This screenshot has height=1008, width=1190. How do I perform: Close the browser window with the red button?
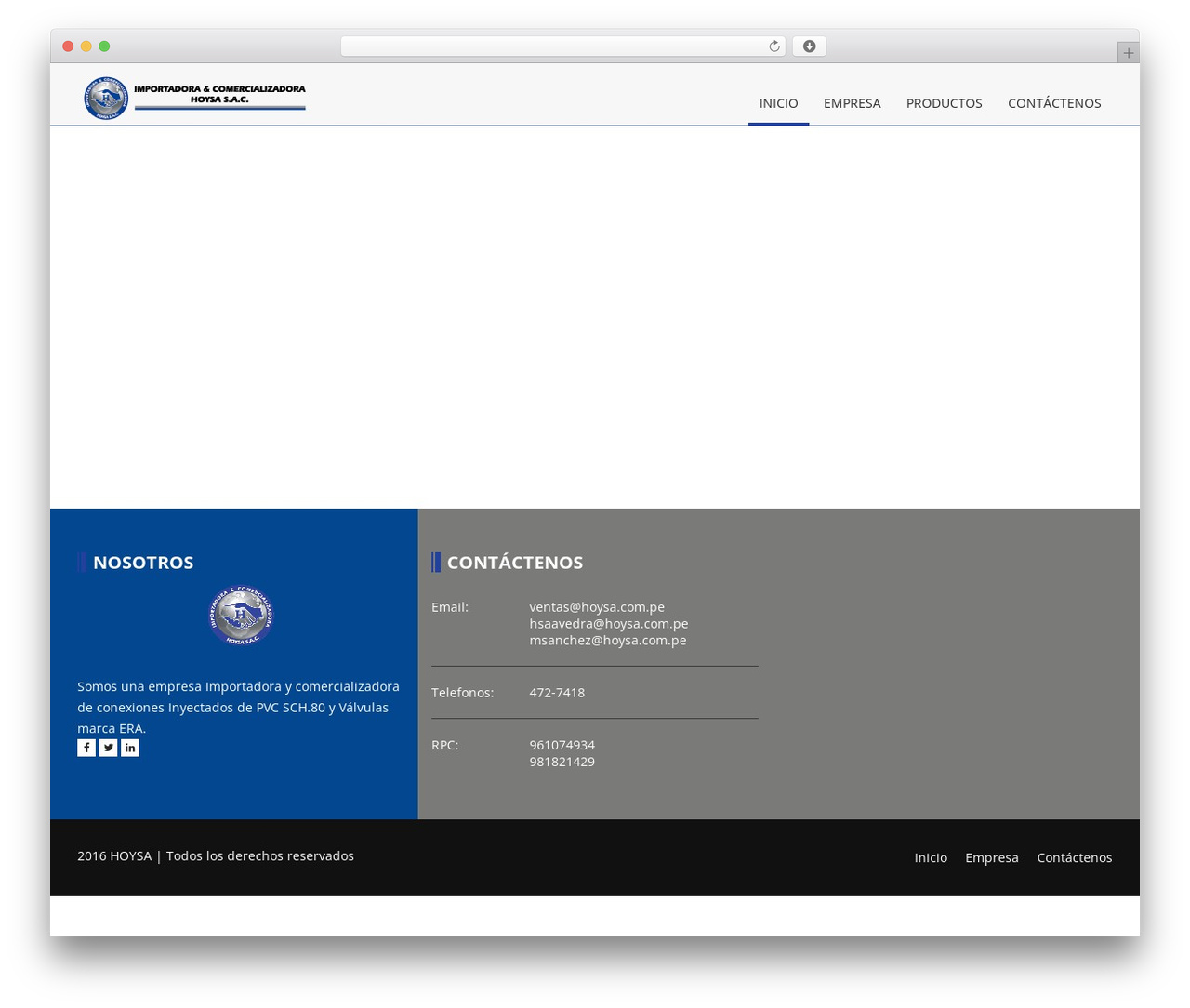point(68,46)
